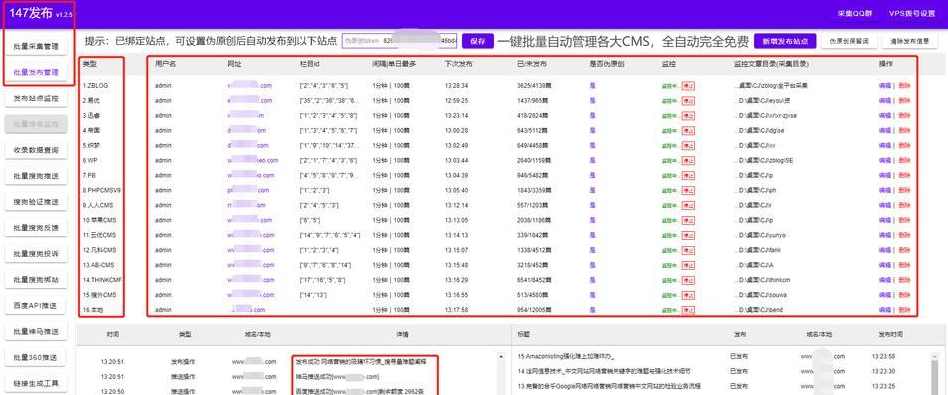Viewport: 948px width, 395px height.
Task: Select 批量发布管理 in the sidebar
Action: pyautogui.click(x=36, y=72)
